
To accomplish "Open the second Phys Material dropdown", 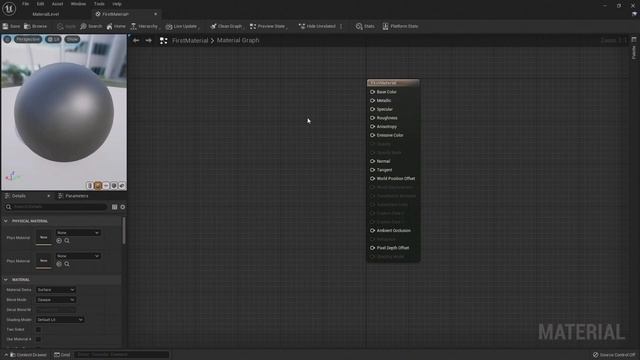I will tap(78, 256).
